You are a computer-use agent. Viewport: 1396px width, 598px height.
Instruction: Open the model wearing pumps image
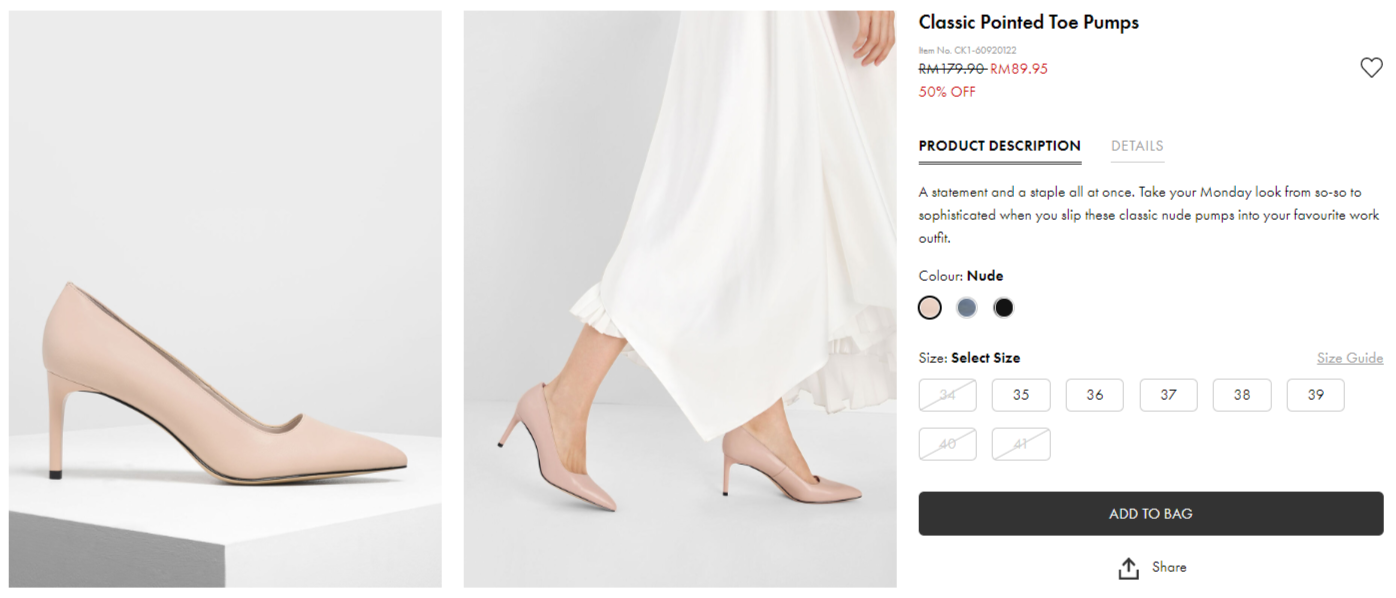click(x=680, y=299)
